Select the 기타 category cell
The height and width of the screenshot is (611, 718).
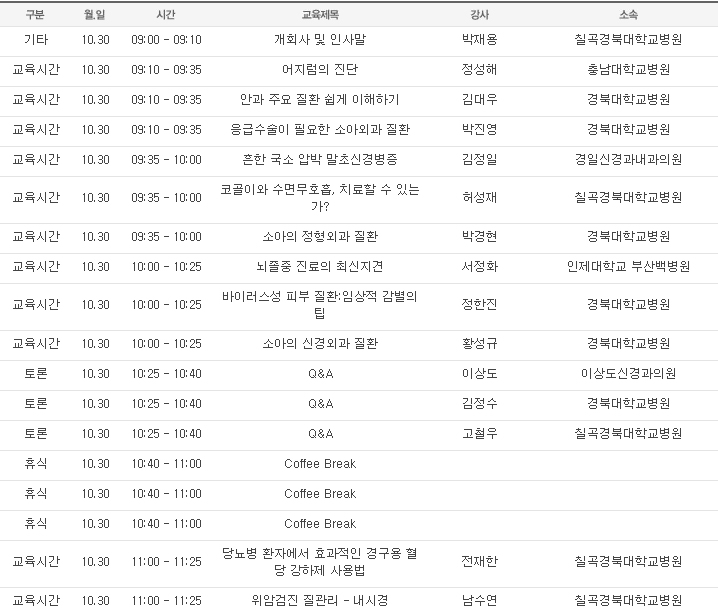[x=36, y=40]
